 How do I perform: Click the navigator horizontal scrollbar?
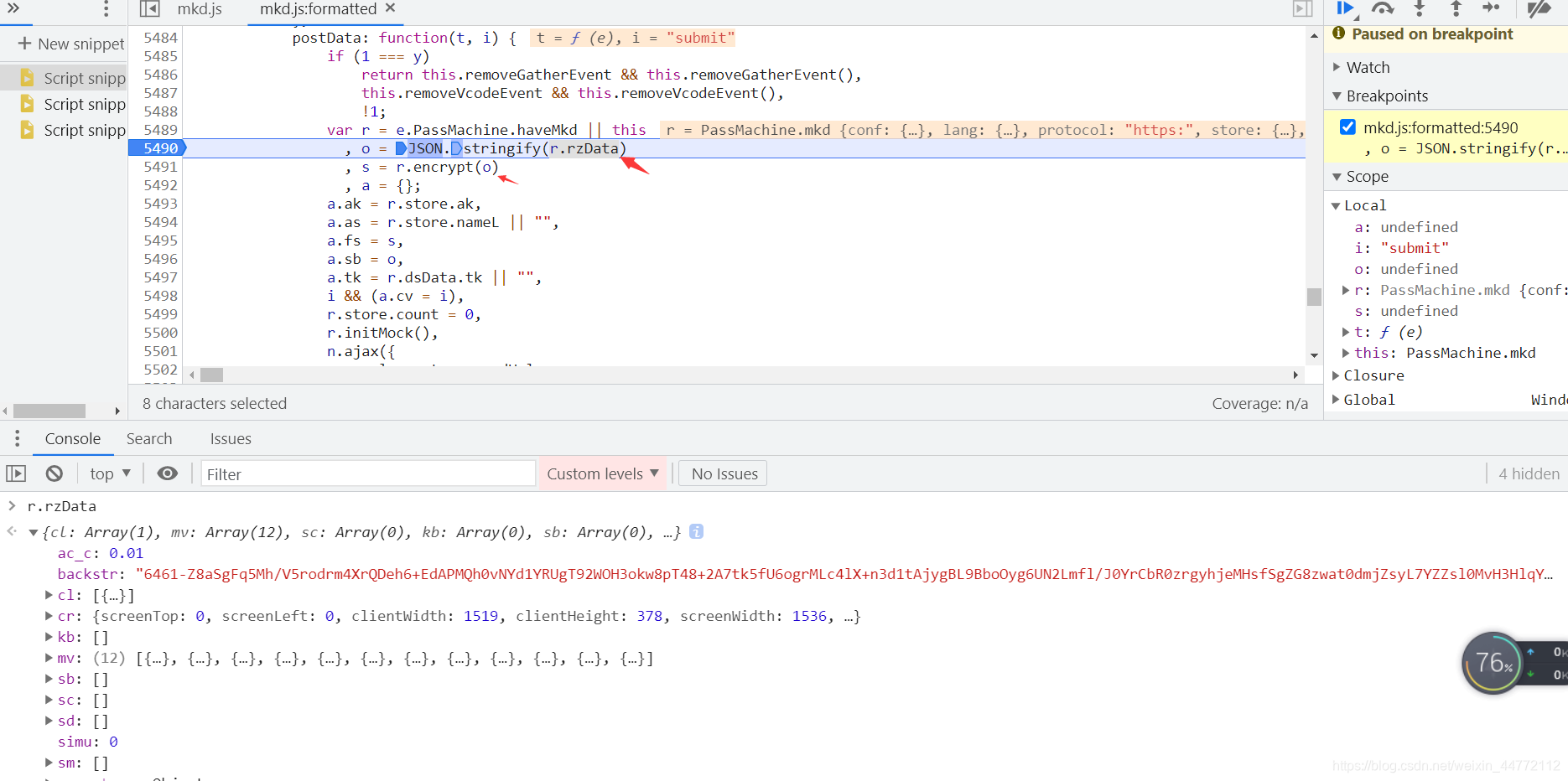click(49, 411)
